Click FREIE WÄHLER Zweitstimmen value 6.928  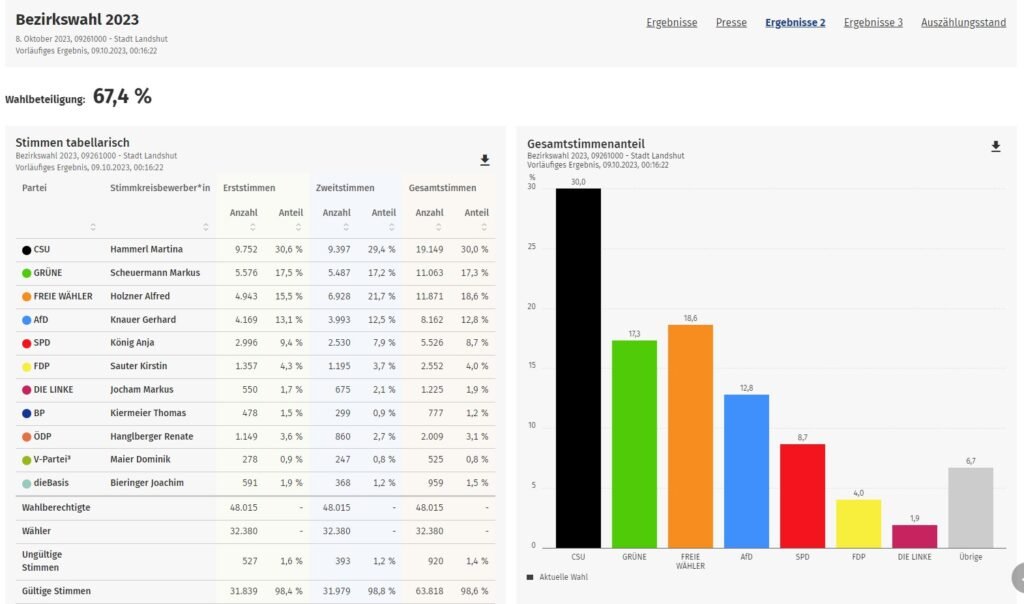[339, 296]
